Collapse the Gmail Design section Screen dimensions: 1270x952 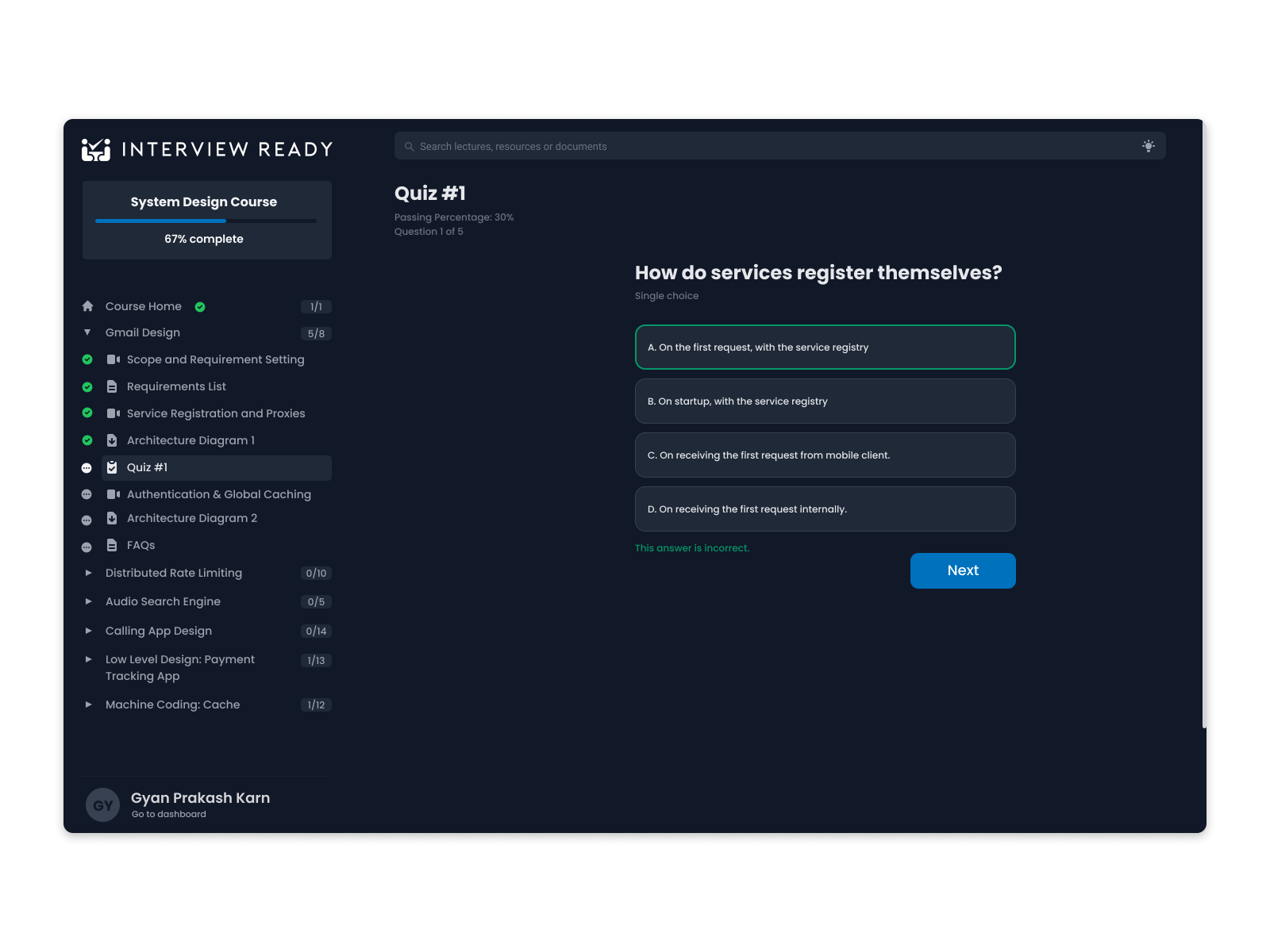point(87,332)
